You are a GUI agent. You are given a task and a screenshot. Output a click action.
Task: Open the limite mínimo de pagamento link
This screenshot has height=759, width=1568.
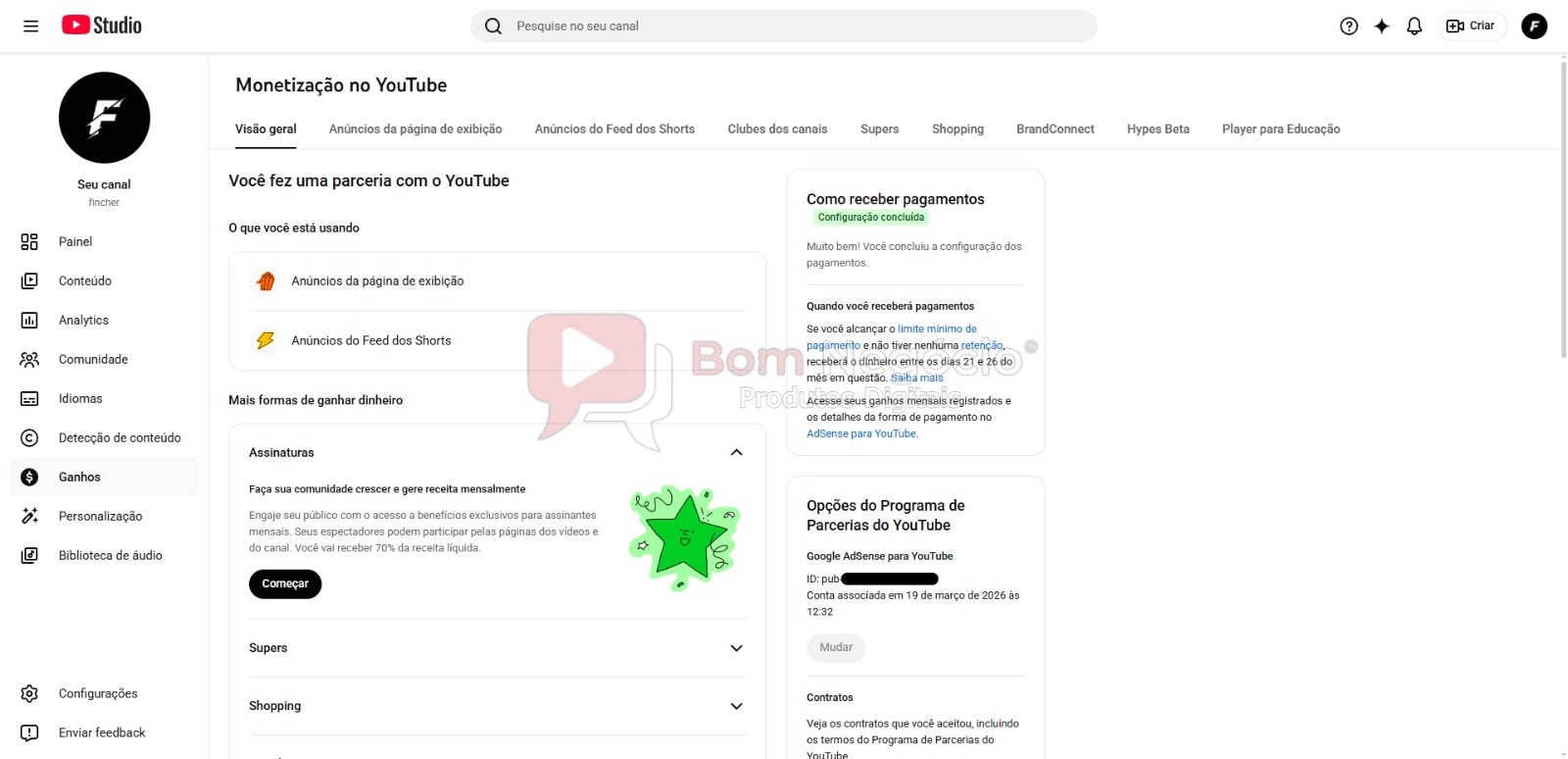tap(890, 337)
